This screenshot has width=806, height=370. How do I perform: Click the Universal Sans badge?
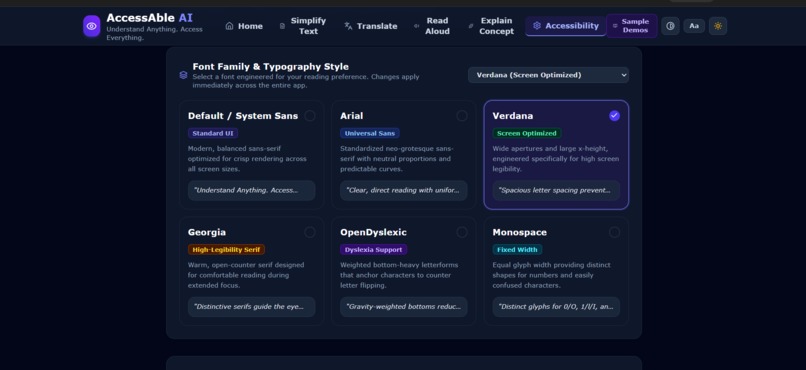(370, 133)
